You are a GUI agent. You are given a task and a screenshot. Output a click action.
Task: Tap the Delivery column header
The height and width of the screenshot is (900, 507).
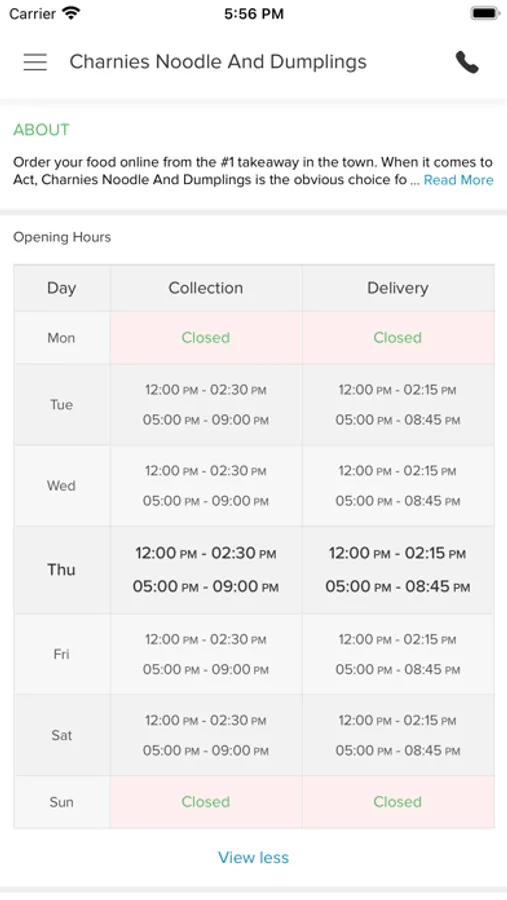398,288
